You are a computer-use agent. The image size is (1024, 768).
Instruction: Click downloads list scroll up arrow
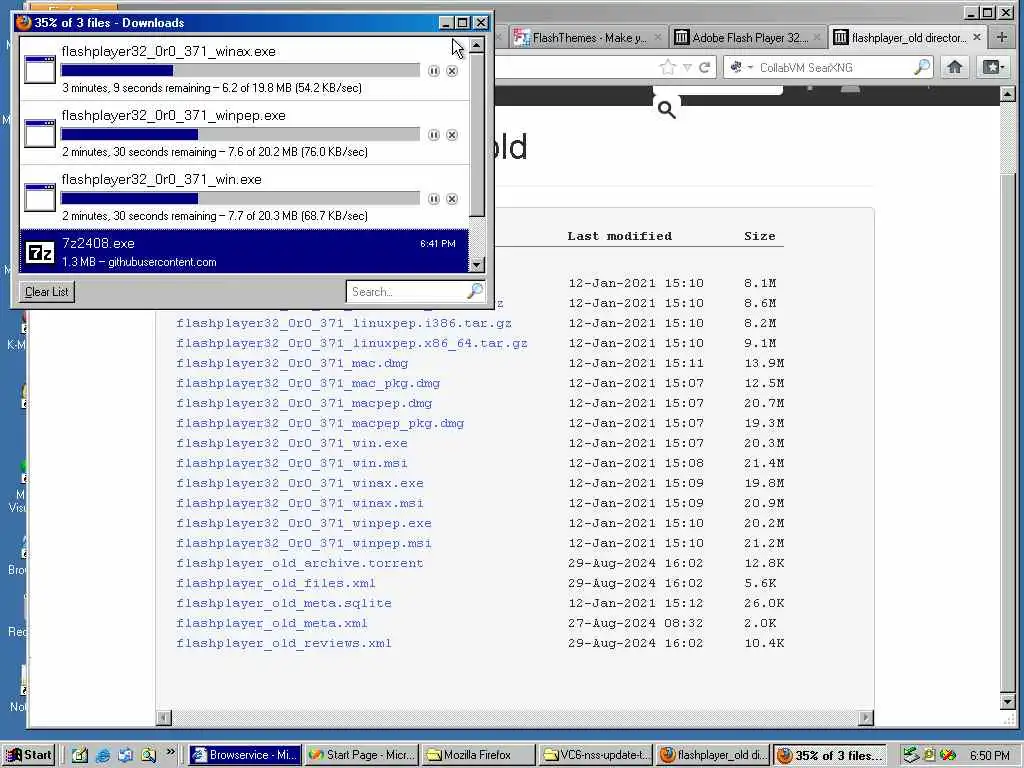pos(477,45)
